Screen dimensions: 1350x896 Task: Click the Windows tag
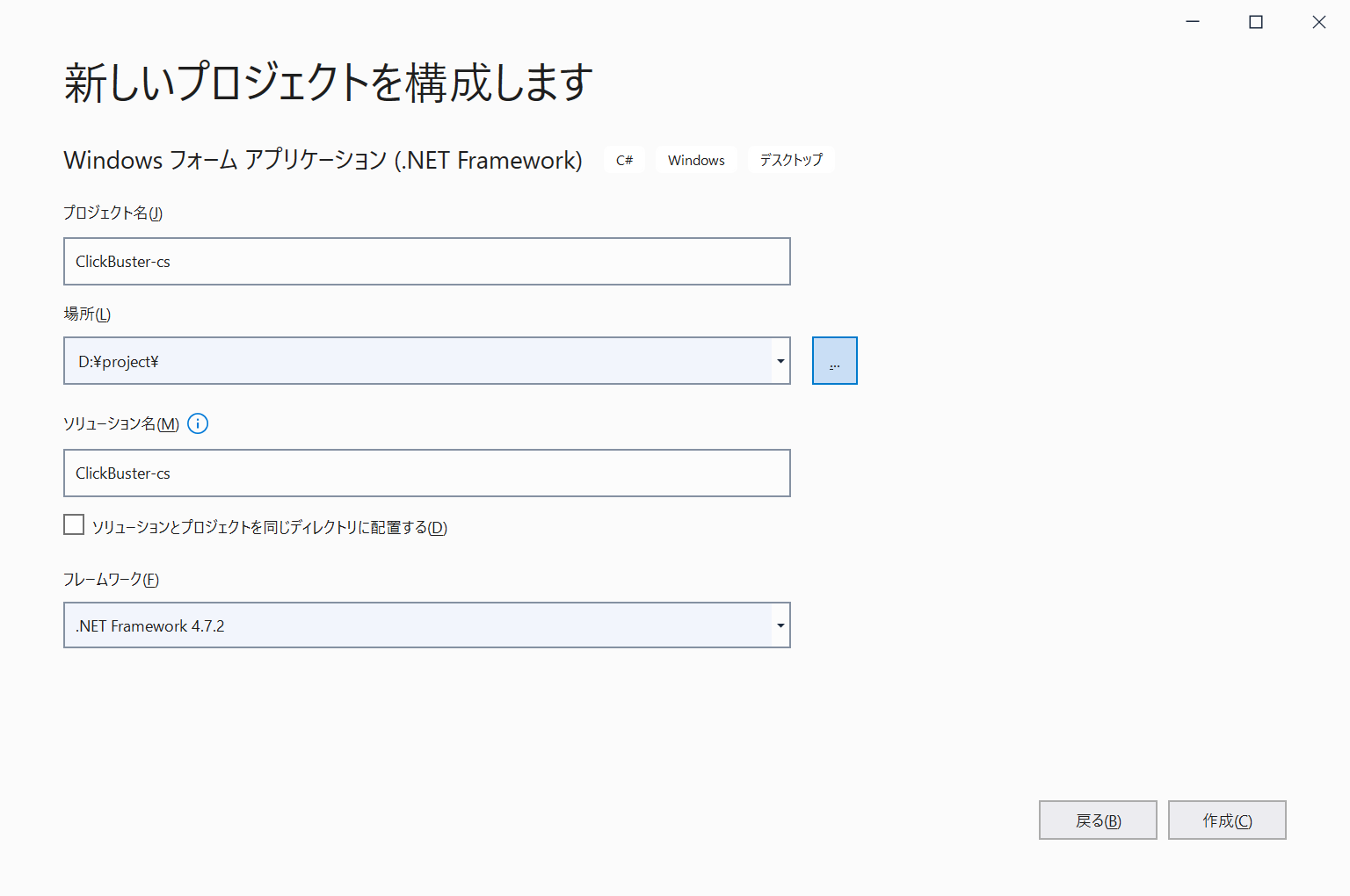click(x=696, y=160)
